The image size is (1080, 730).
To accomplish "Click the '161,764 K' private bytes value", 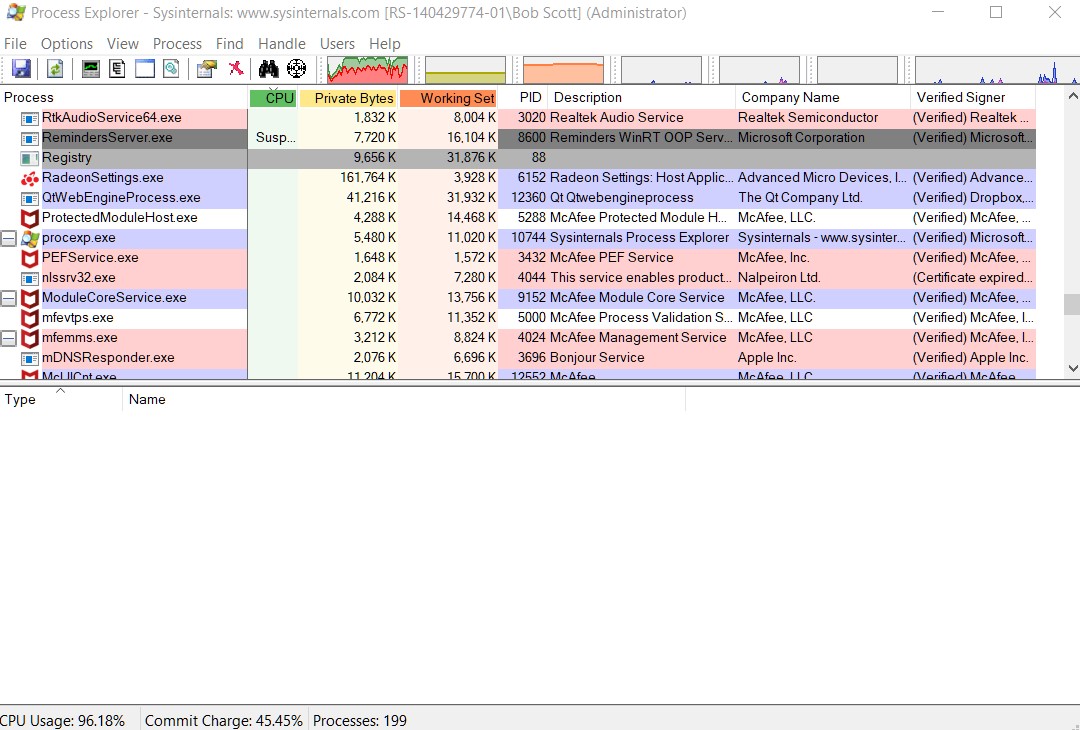I will click(368, 178).
